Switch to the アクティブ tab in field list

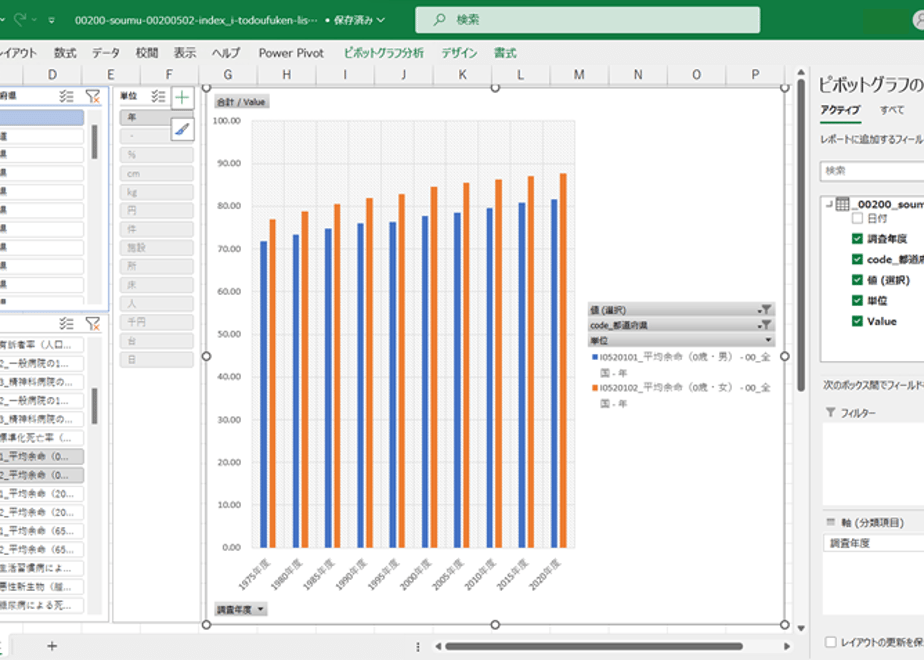tap(840, 110)
